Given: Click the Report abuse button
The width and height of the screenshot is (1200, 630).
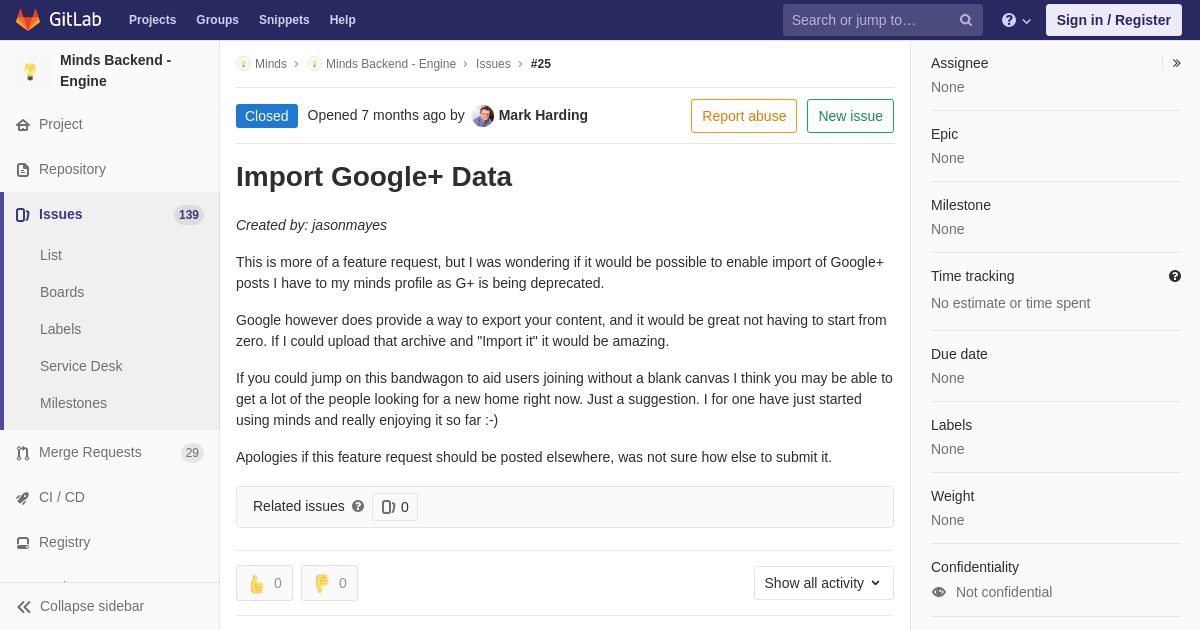Looking at the screenshot, I should pos(744,116).
